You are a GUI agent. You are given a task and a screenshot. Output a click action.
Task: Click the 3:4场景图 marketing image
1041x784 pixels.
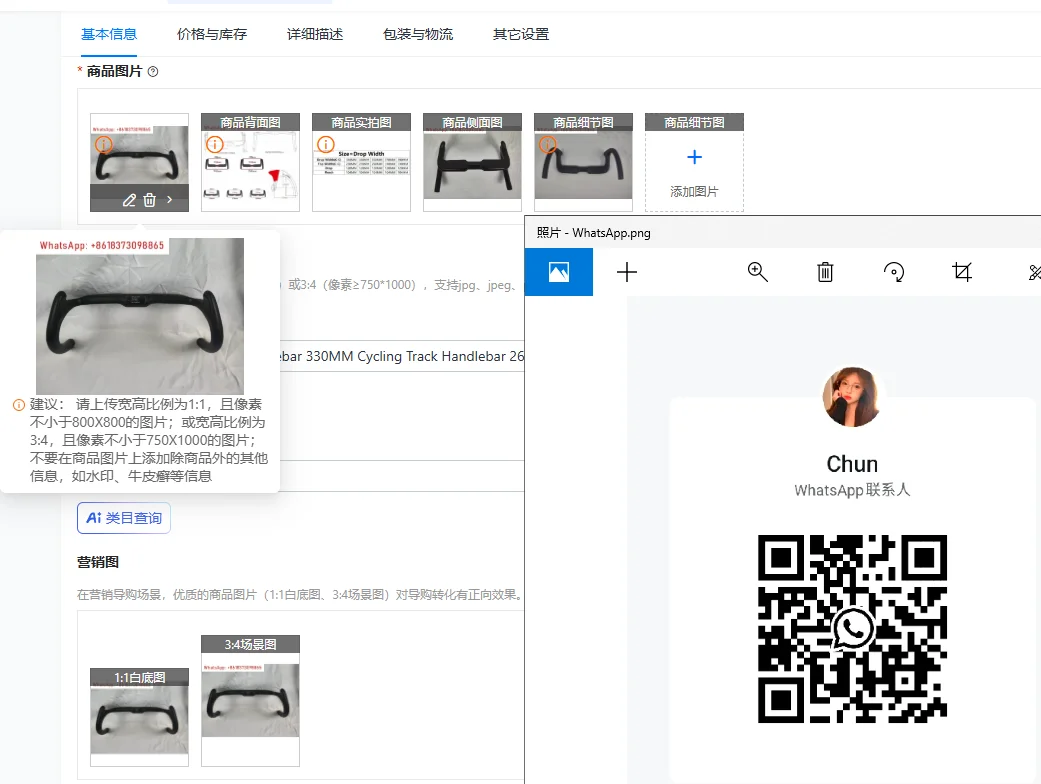[x=250, y=701]
